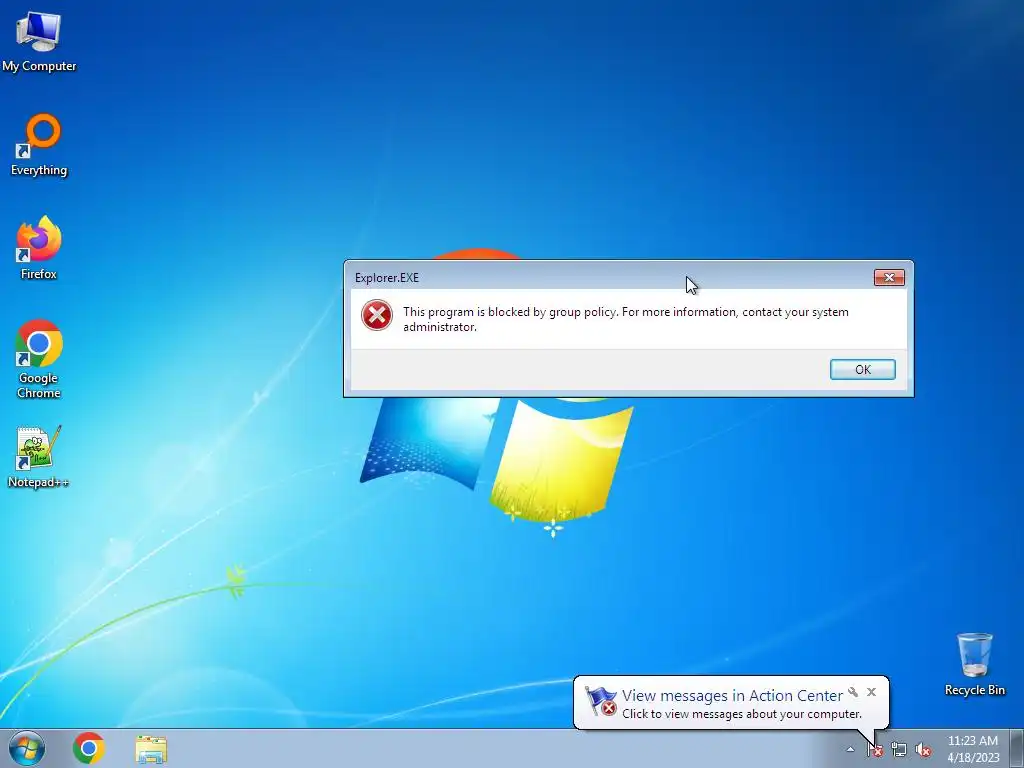Launch Chrome from the taskbar

coord(89,748)
